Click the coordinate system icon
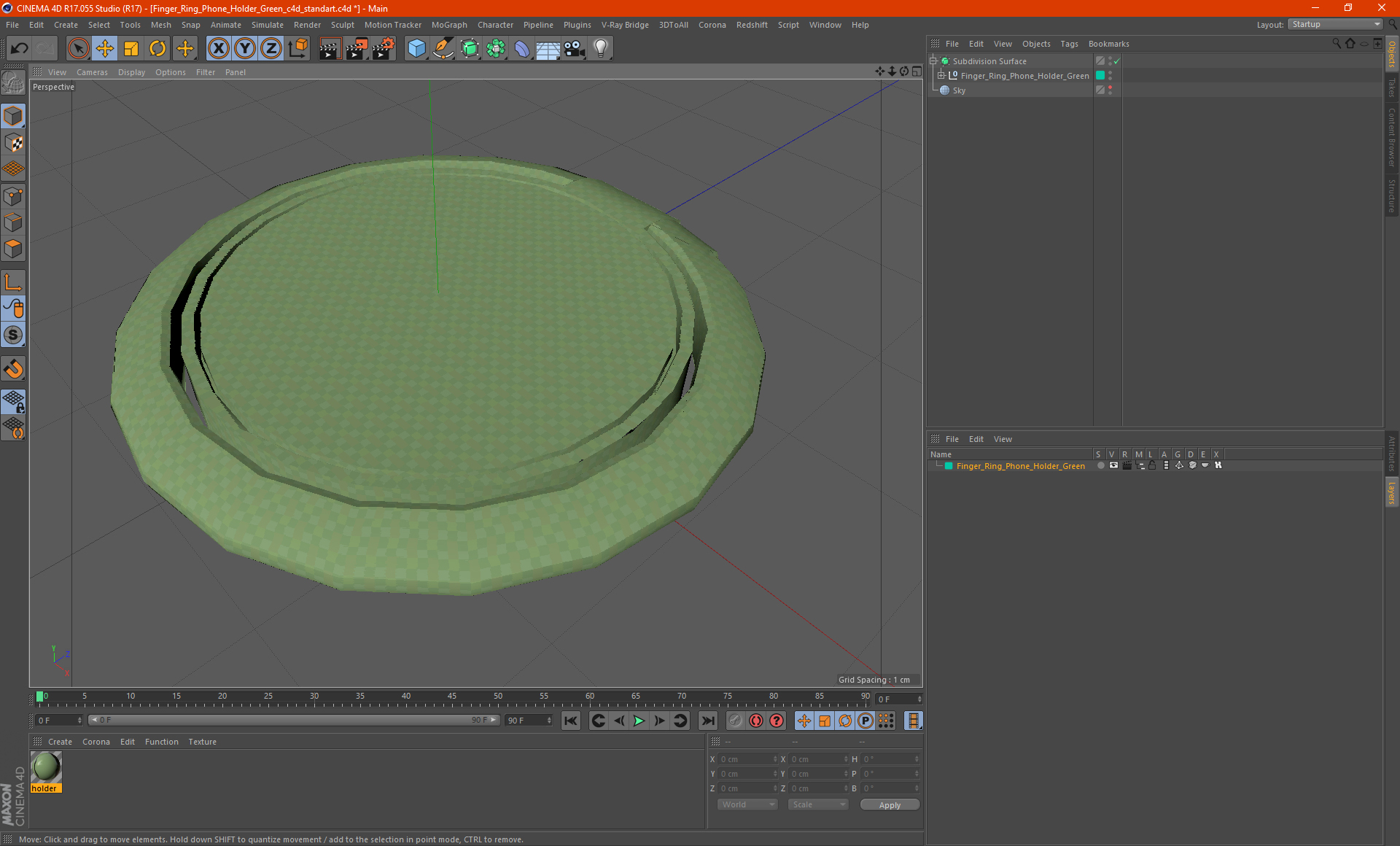The image size is (1400, 846). tap(298, 48)
